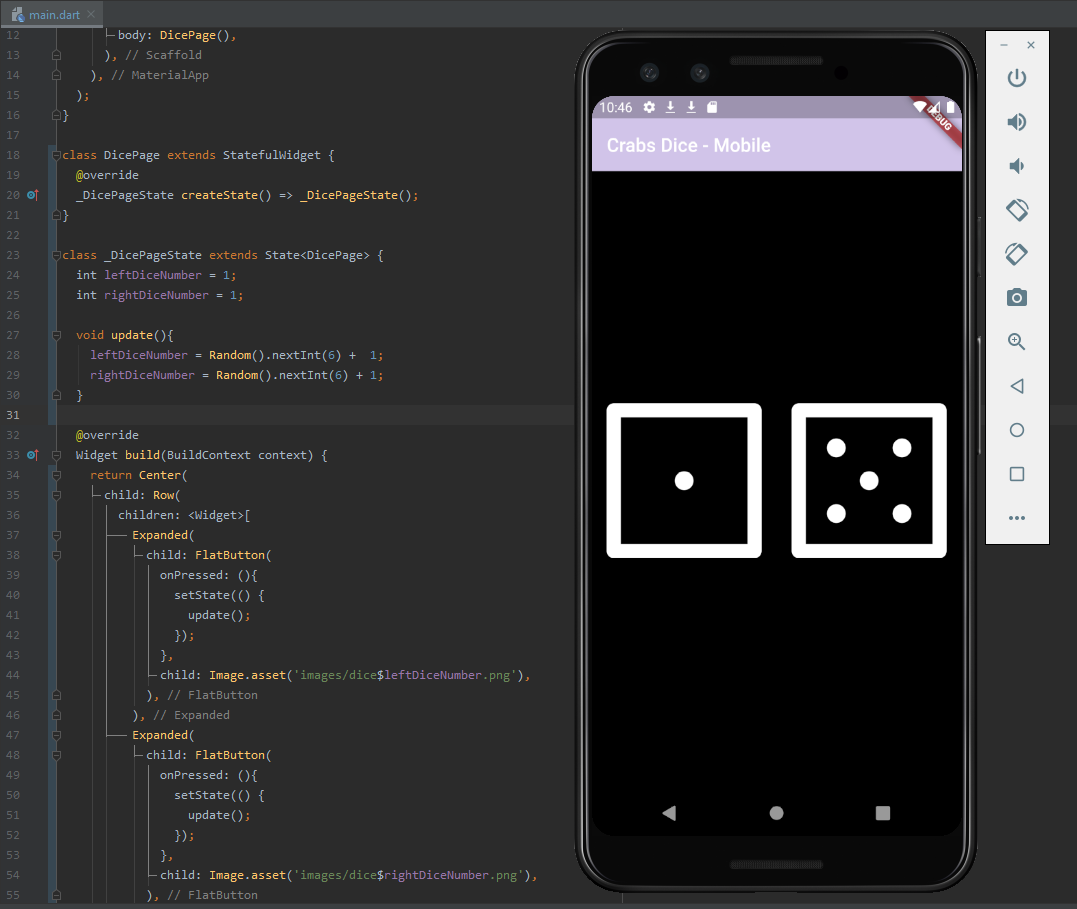Click the Dart file icon on main.dart tab
Screen dimensions: 1077x909
pyautogui.click(x=18, y=14)
